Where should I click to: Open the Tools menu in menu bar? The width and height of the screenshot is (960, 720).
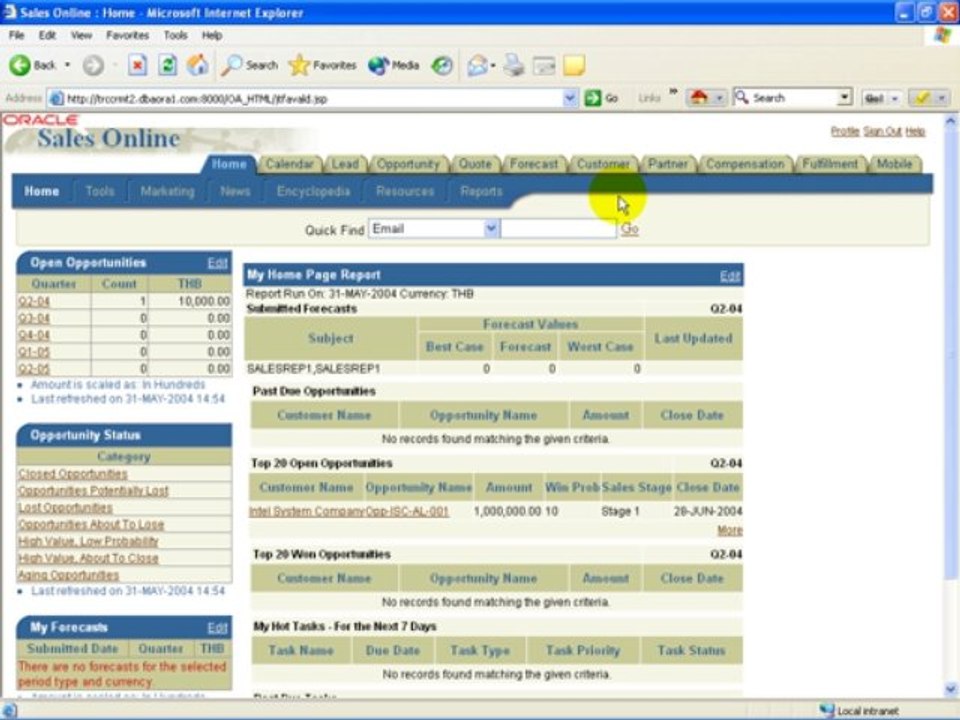[175, 36]
